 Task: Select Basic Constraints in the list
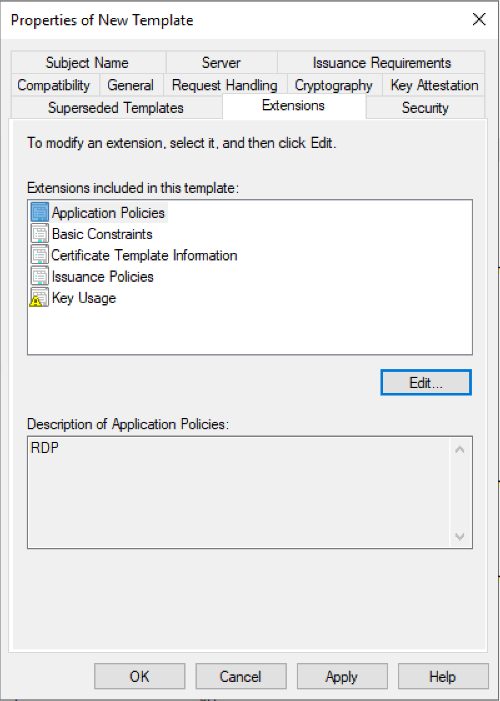point(102,234)
